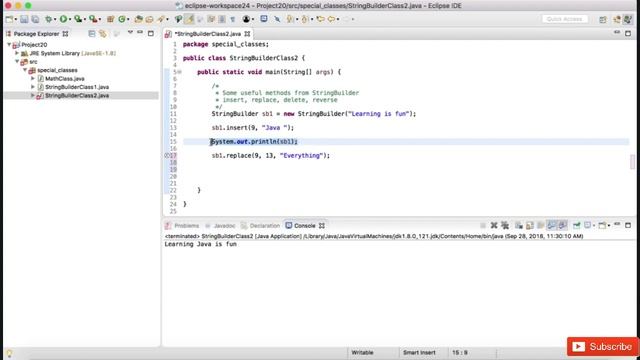This screenshot has height=360, width=640.
Task: Activate the StringBuilderClass2.java editor tab
Action: tap(207, 34)
